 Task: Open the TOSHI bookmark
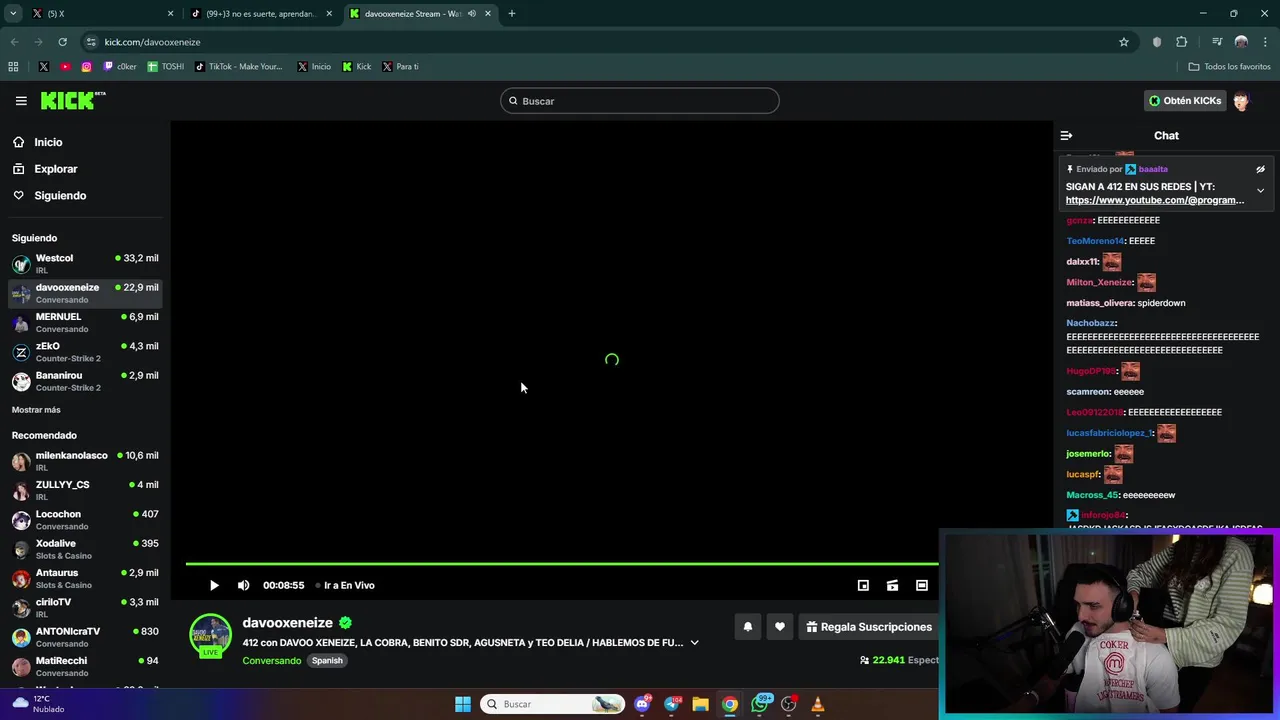click(x=166, y=67)
